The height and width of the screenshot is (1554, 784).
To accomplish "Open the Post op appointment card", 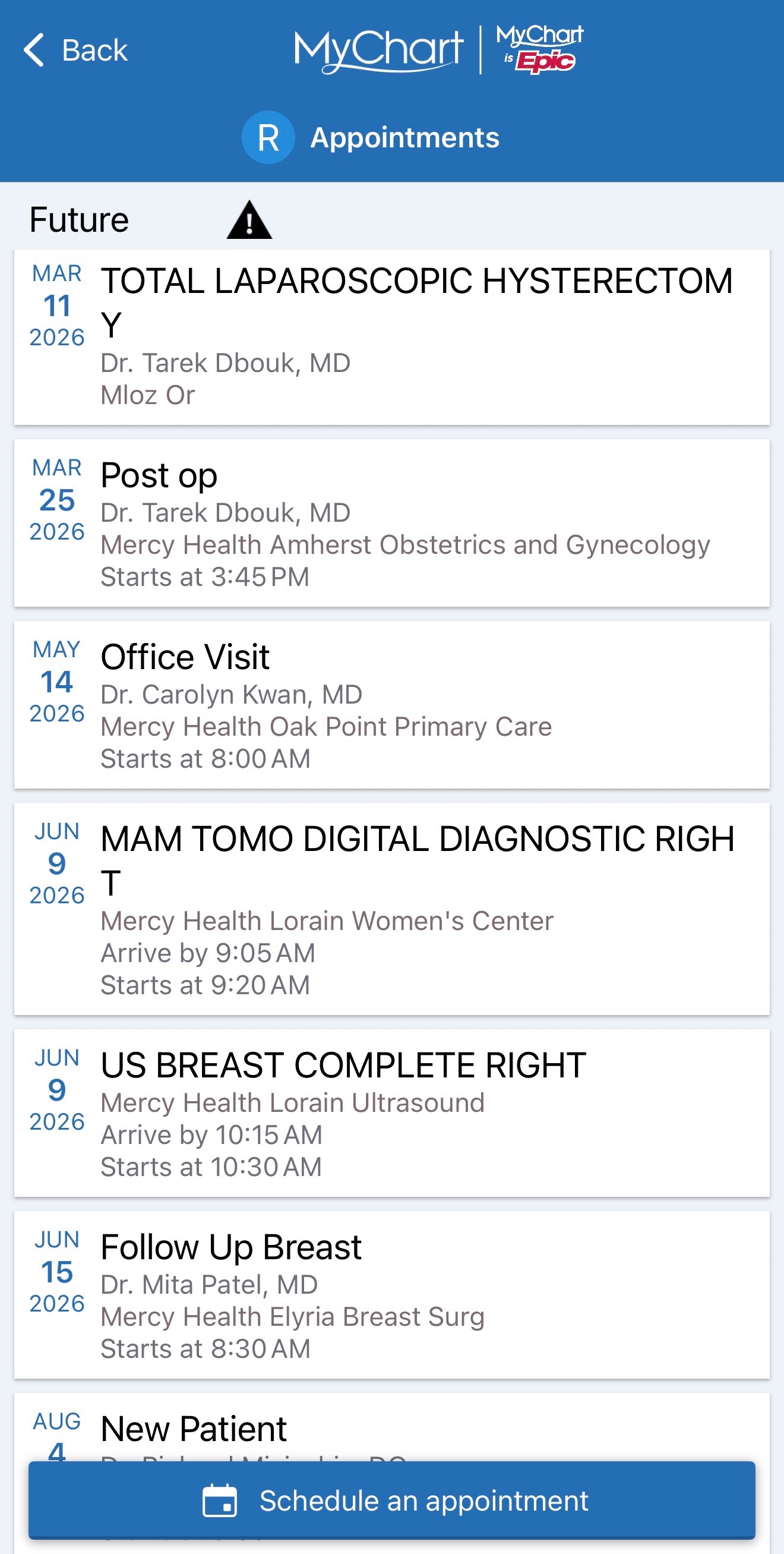I will click(392, 522).
